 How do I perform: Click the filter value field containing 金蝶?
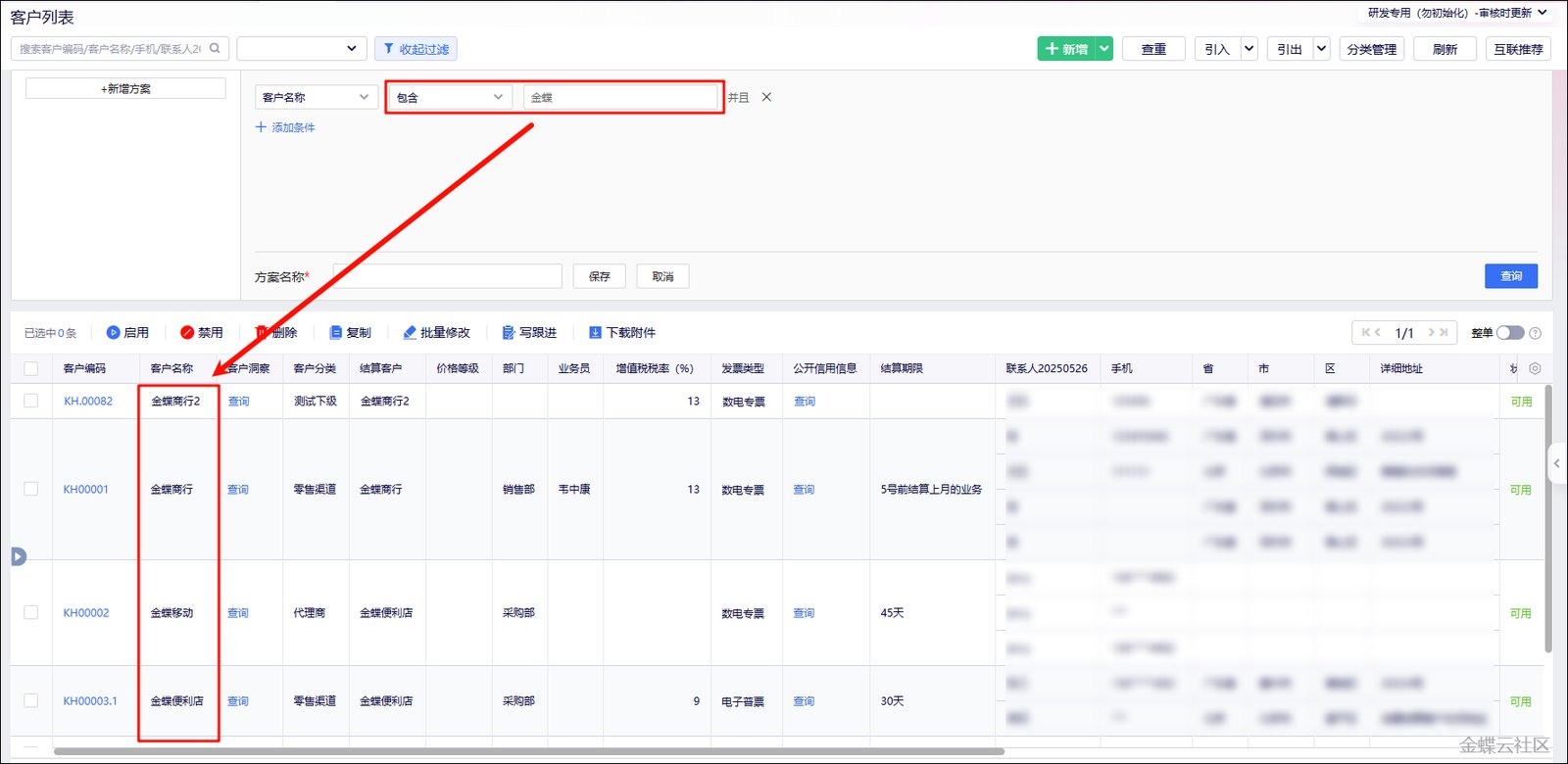pos(620,97)
